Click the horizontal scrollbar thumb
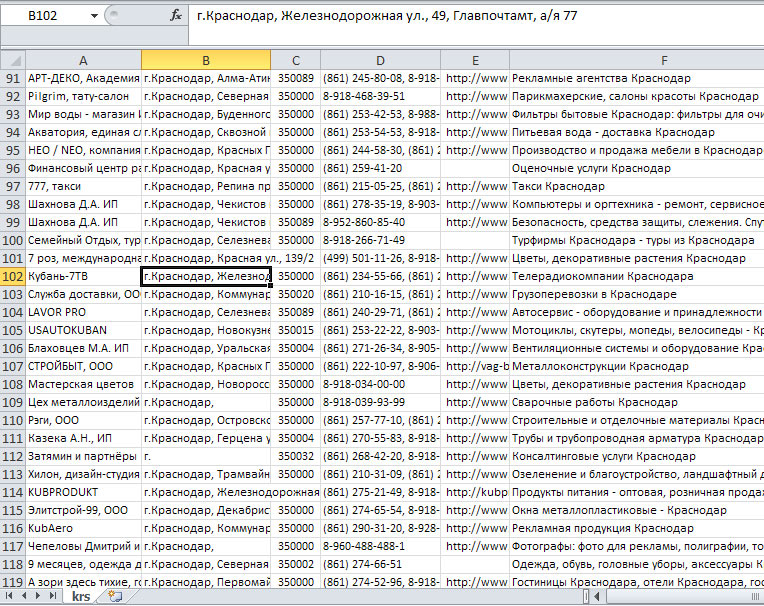 684,596
